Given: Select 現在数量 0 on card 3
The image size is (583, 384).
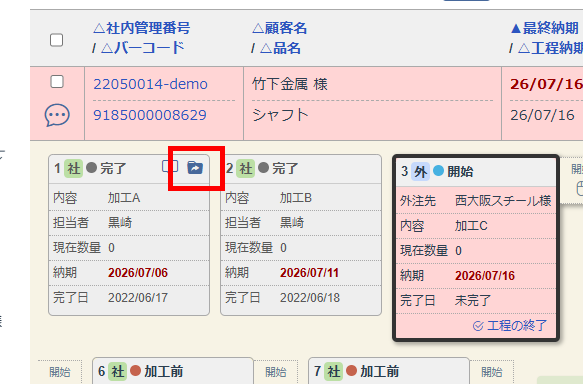Looking at the screenshot, I should [458, 251].
